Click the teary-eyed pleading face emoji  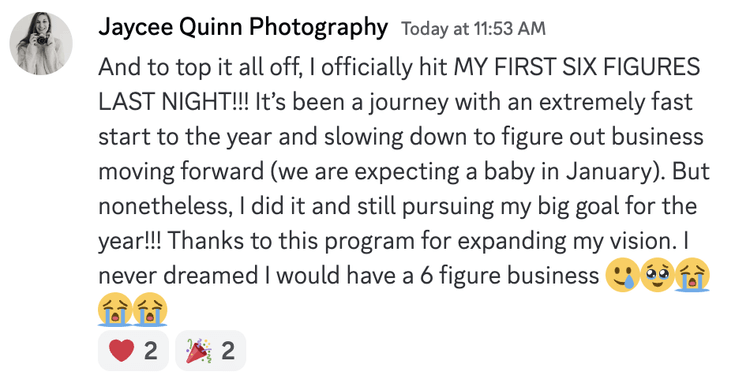657,275
